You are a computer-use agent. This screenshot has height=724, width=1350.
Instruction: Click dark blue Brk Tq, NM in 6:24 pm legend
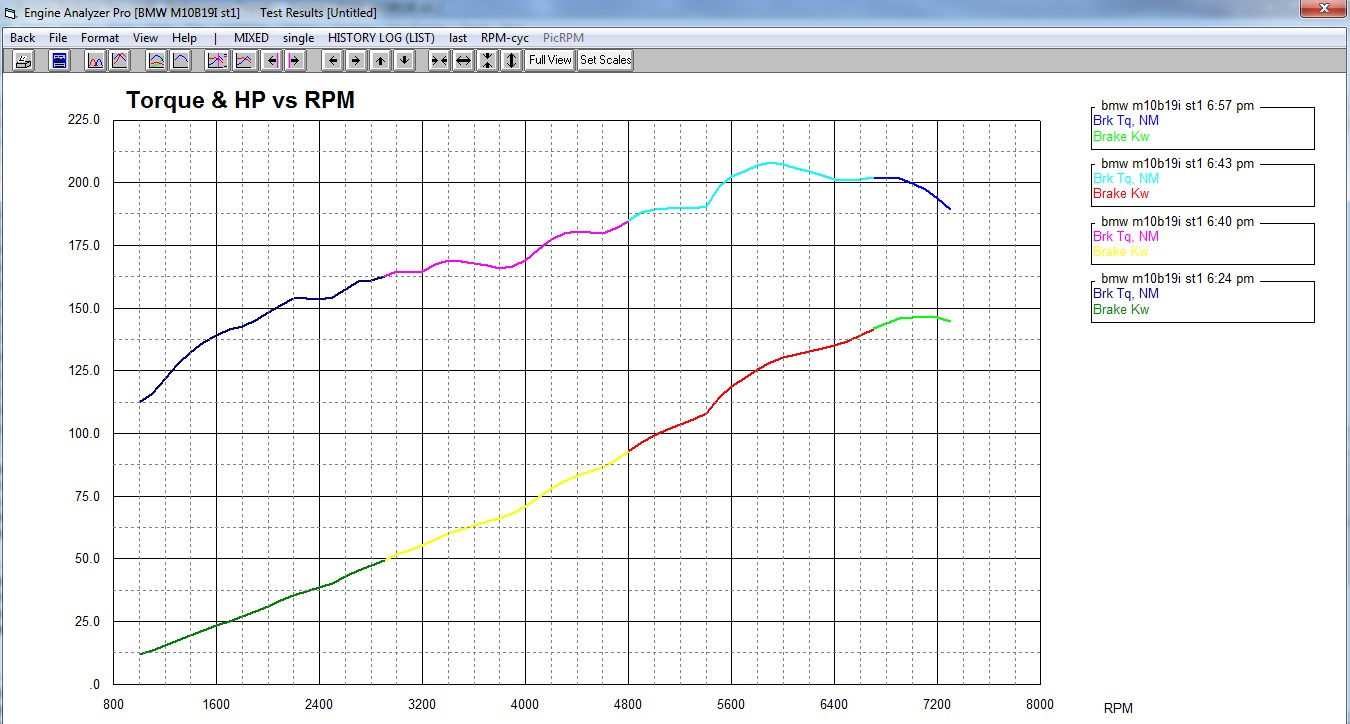click(x=1126, y=294)
